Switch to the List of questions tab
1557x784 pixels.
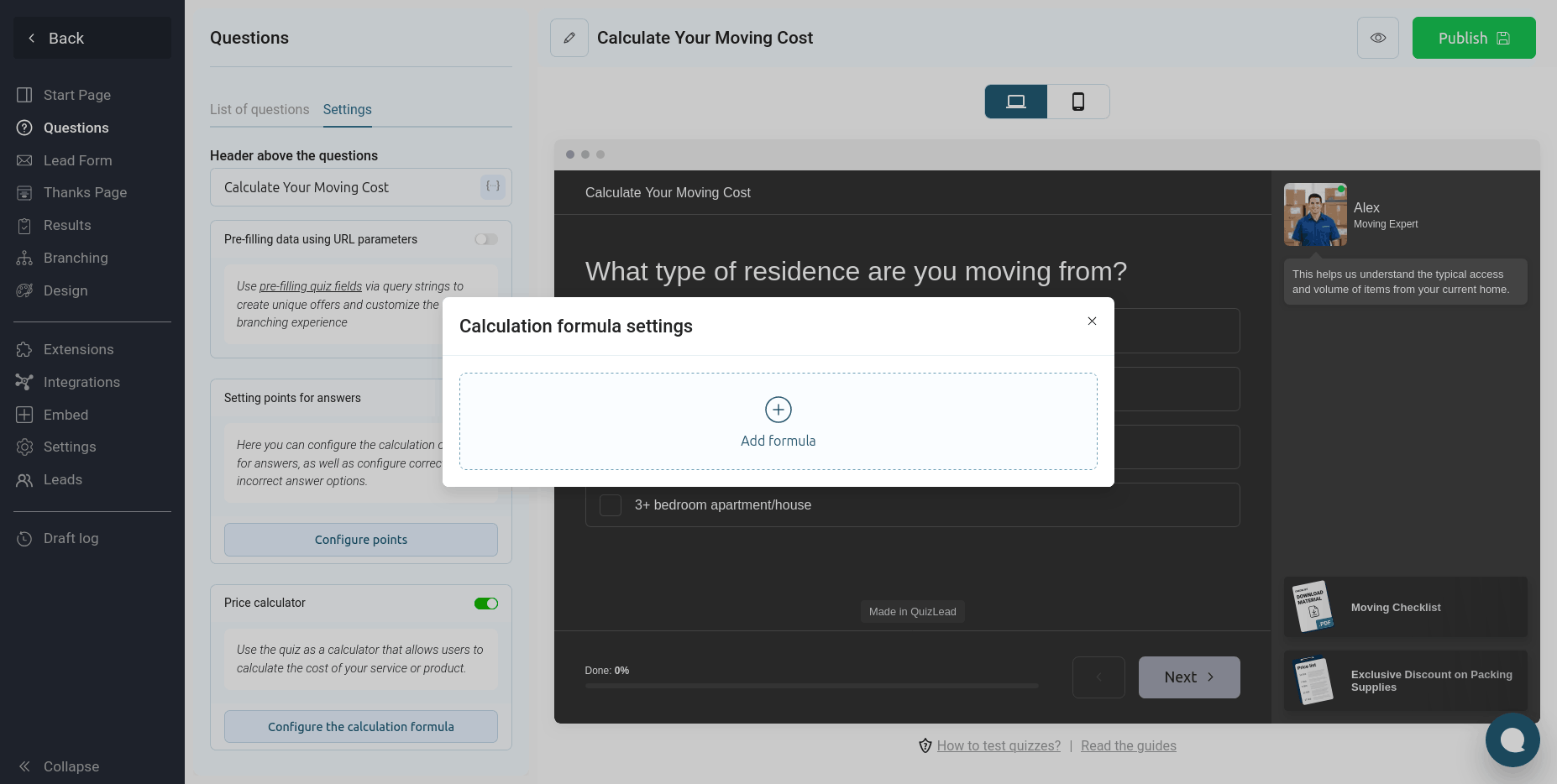(x=259, y=109)
